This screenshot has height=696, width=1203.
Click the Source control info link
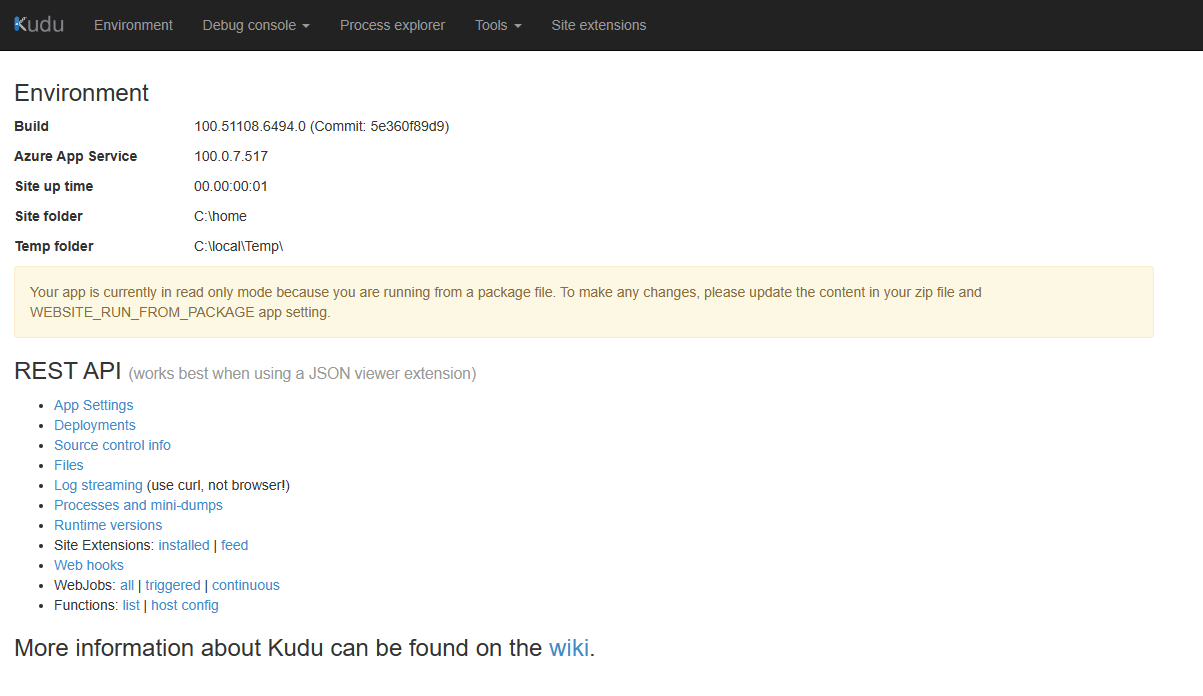coord(112,445)
